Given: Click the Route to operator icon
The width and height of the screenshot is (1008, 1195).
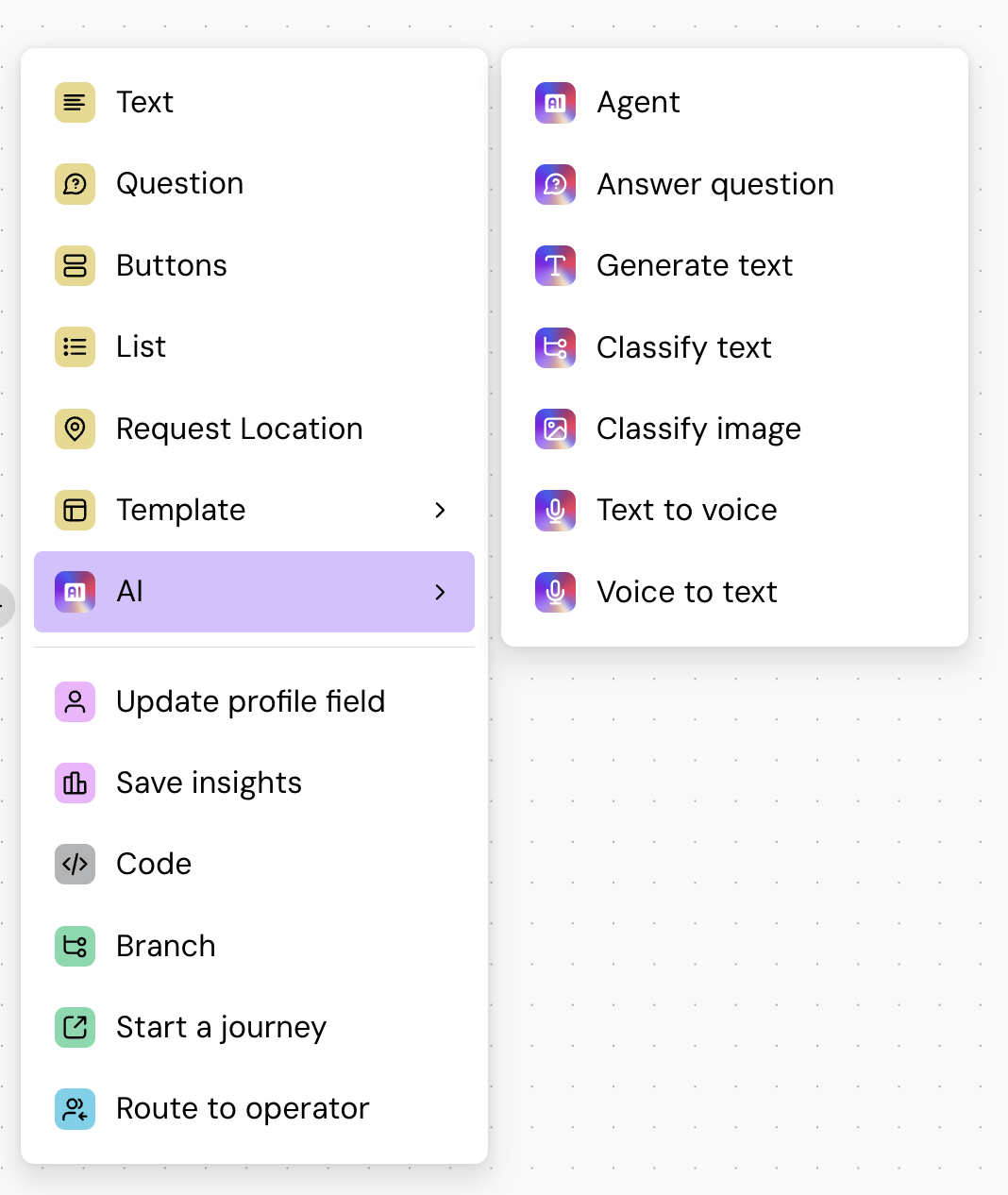Looking at the screenshot, I should 75,1109.
